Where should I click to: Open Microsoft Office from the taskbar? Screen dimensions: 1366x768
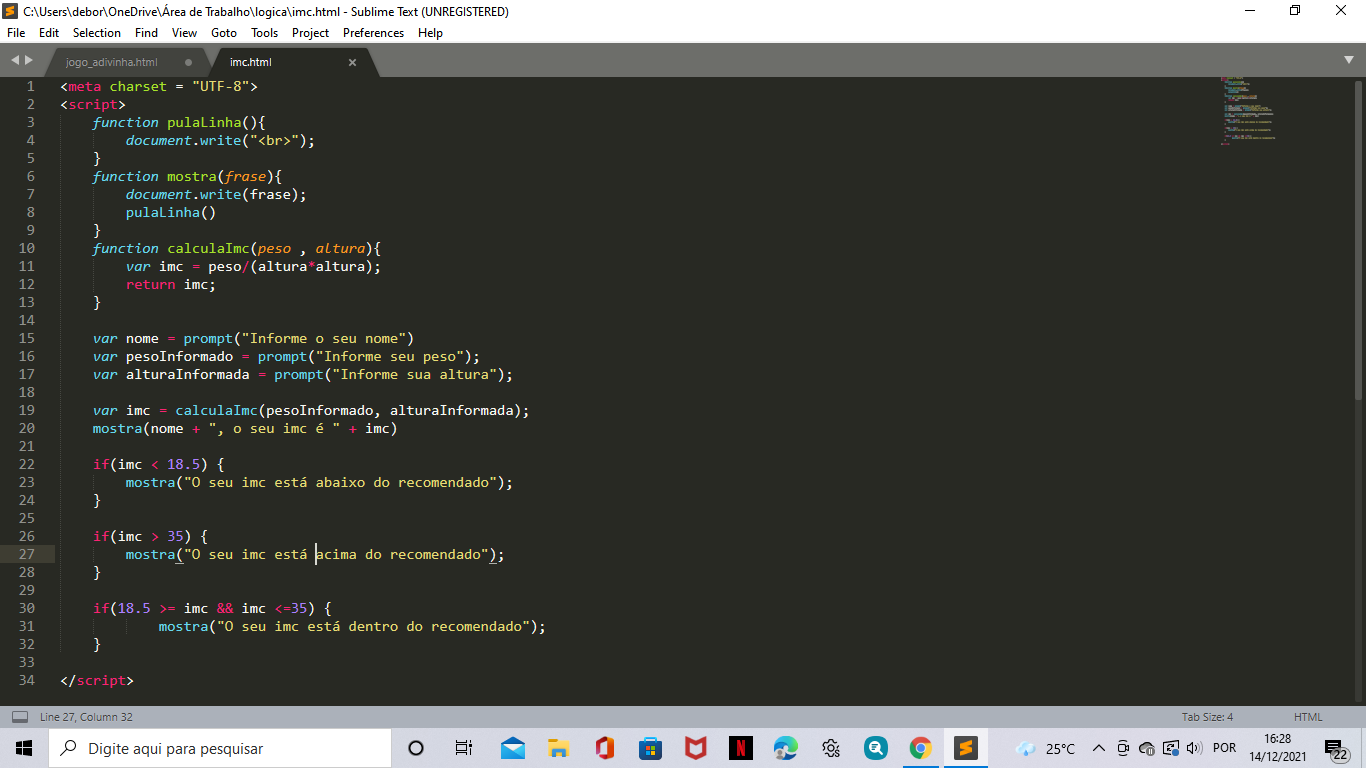tap(604, 748)
